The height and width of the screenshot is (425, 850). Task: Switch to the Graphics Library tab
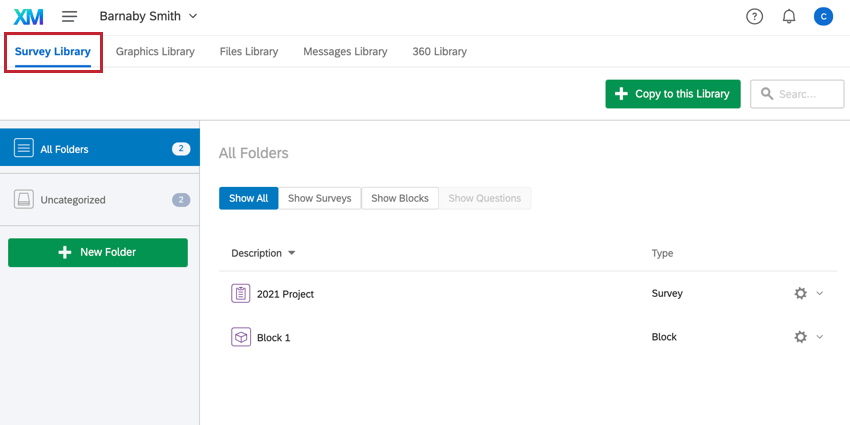click(x=155, y=51)
